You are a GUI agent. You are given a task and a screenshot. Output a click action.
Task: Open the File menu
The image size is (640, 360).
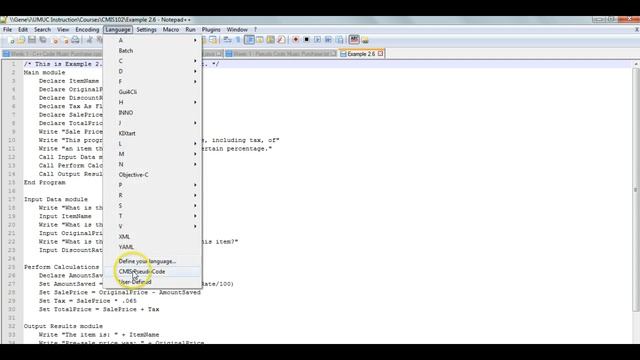point(7,29)
